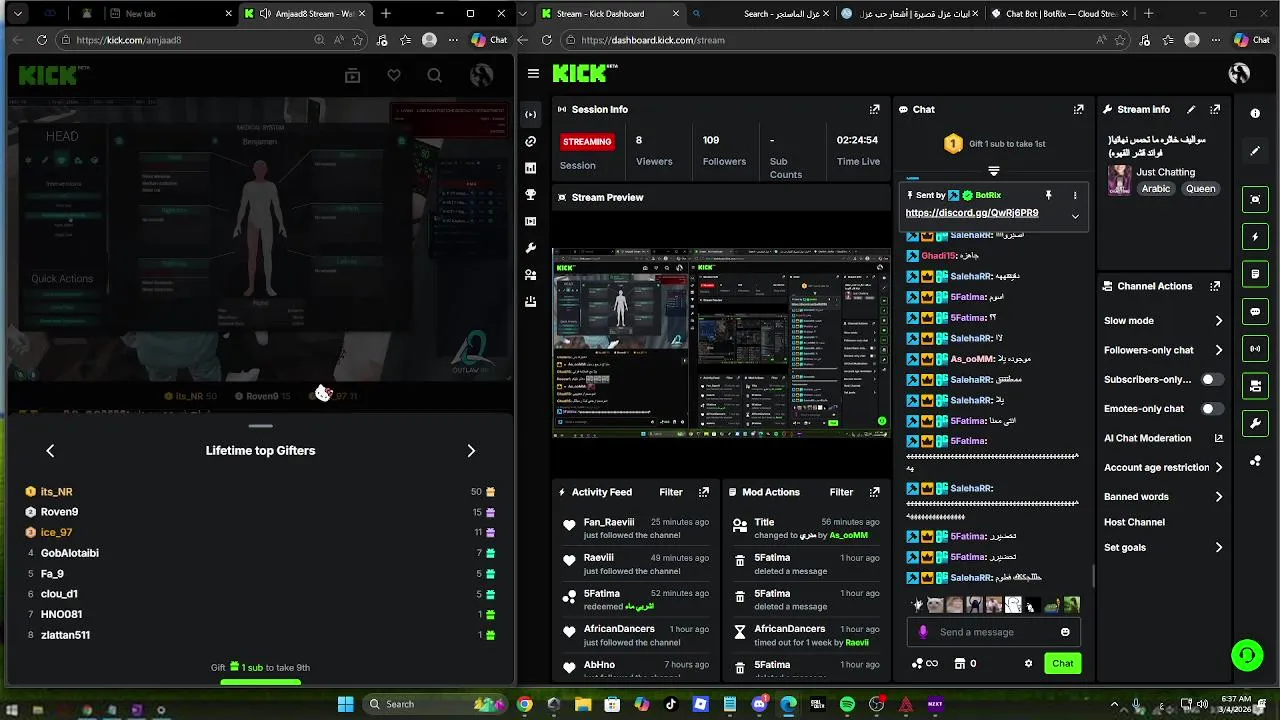Image resolution: width=1280 pixels, height=720 pixels.
Task: Open File Explorer from the taskbar
Action: pos(582,705)
